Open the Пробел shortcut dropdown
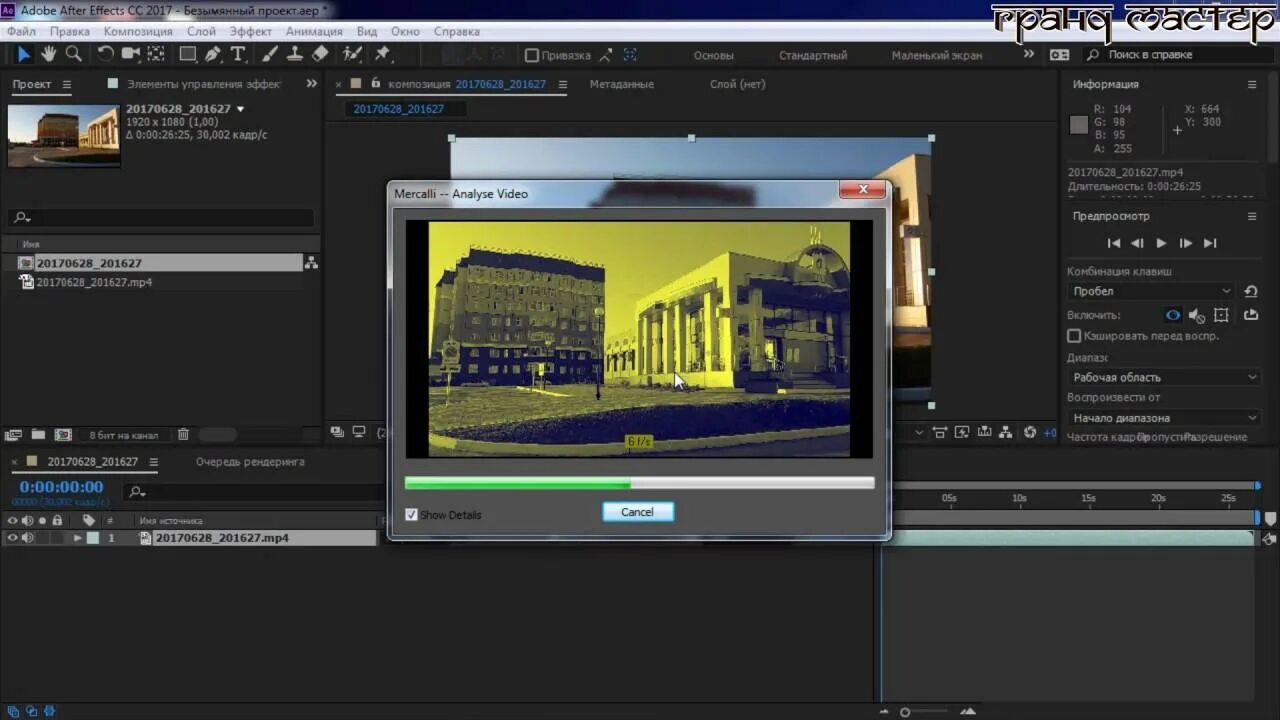Image resolution: width=1280 pixels, height=720 pixels. pos(1152,291)
